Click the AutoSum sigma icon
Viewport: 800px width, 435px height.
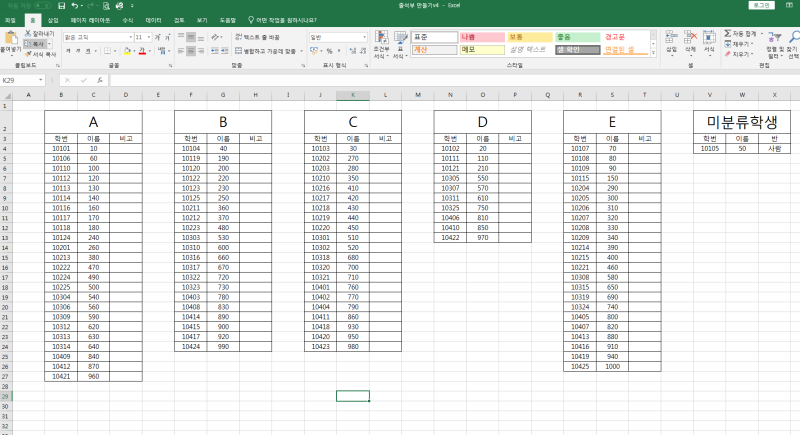(728, 33)
